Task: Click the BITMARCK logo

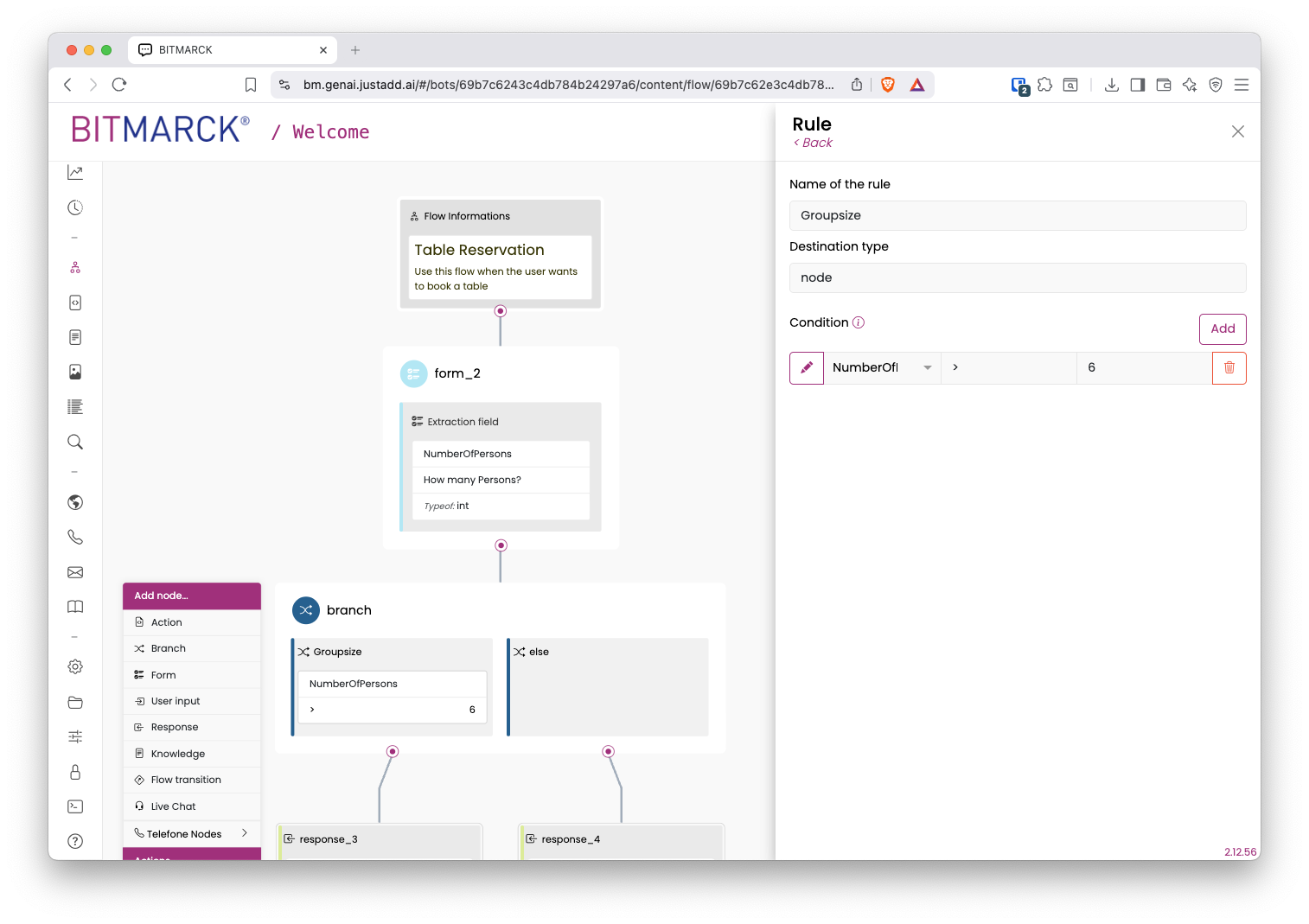Action: (x=160, y=130)
